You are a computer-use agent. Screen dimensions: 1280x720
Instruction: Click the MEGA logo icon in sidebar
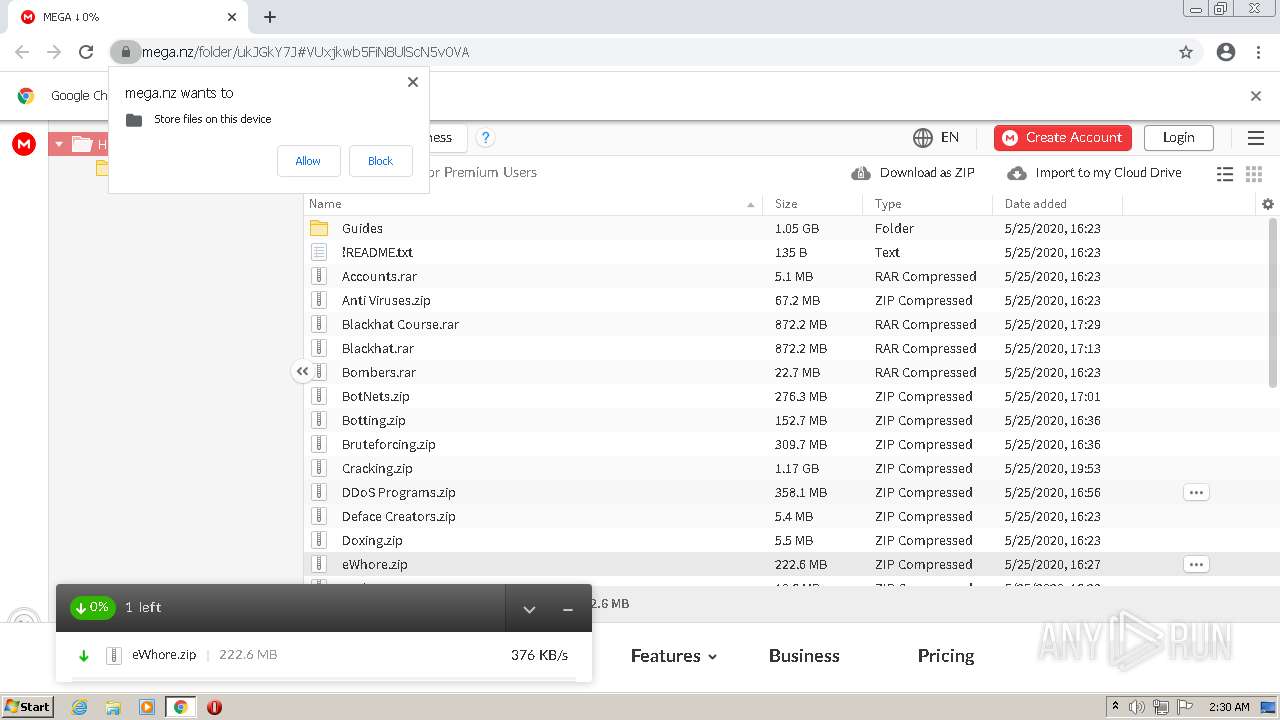pyautogui.click(x=24, y=144)
